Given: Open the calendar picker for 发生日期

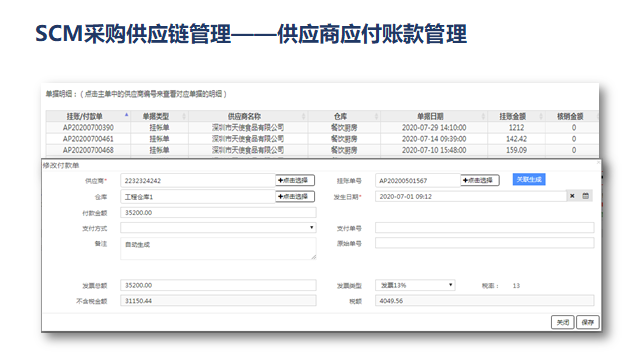Looking at the screenshot, I should coord(585,196).
